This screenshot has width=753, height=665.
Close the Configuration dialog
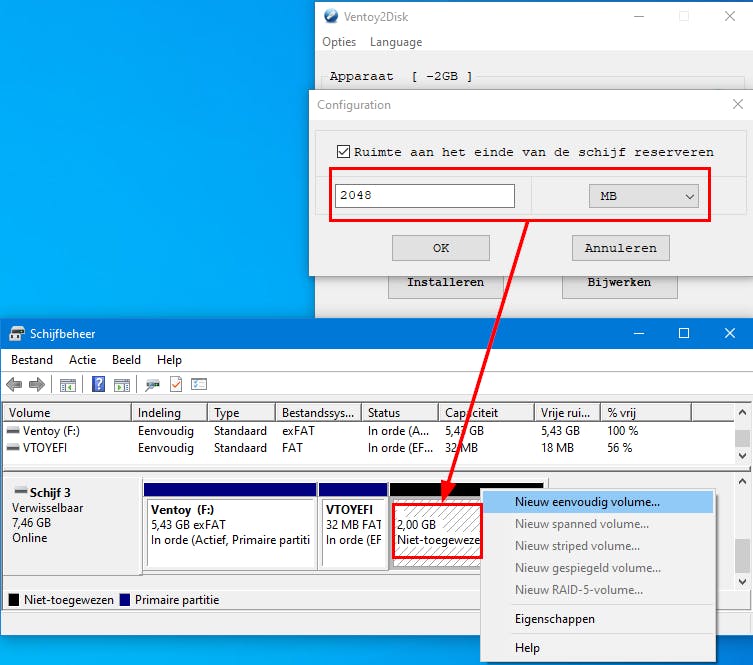[x=738, y=104]
